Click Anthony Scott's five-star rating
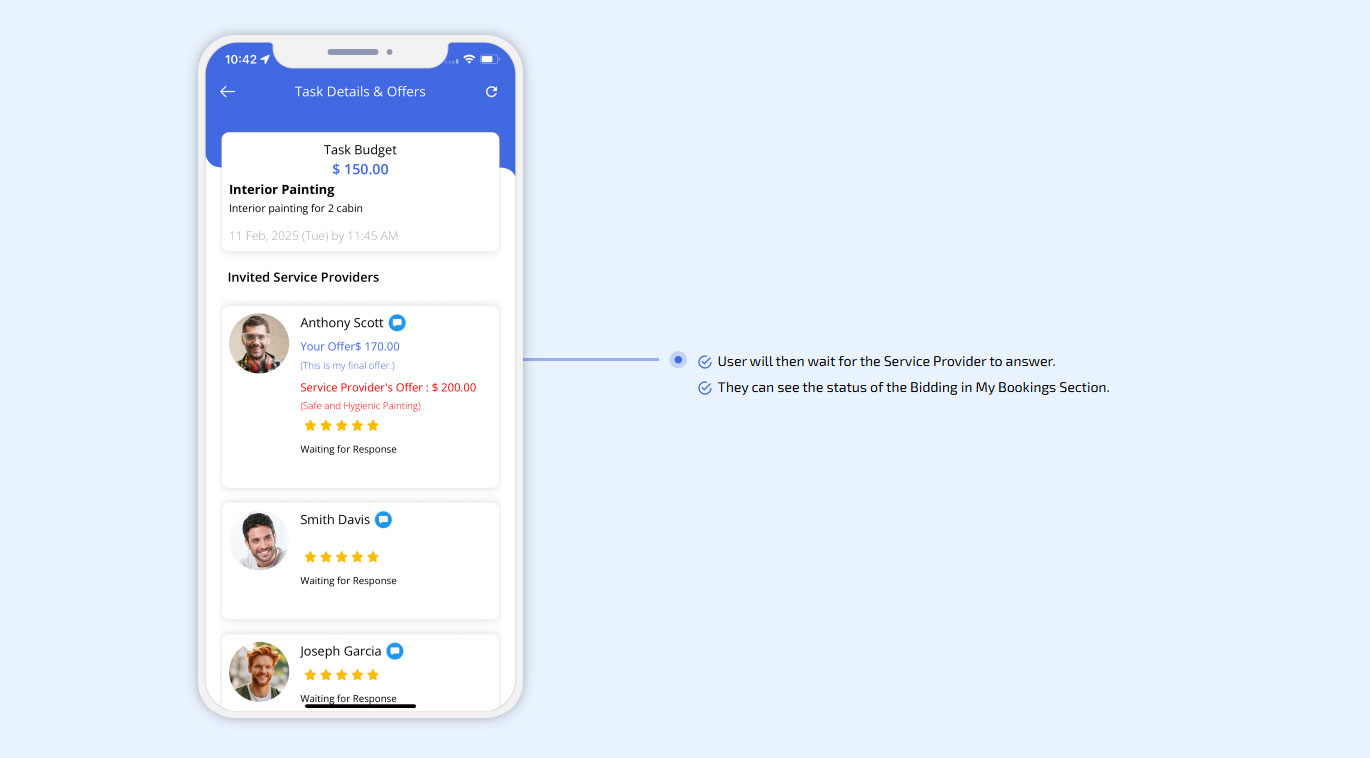Viewport: 1370px width, 758px height. 341,426
